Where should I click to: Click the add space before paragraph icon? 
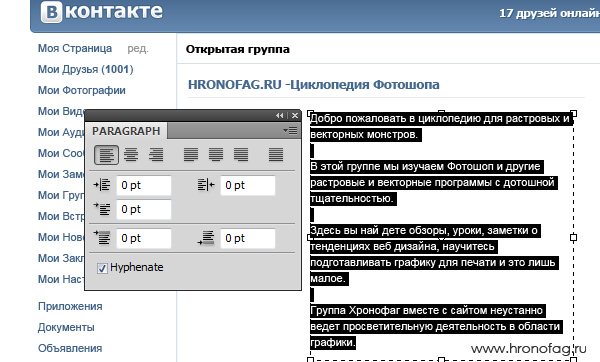click(102, 238)
